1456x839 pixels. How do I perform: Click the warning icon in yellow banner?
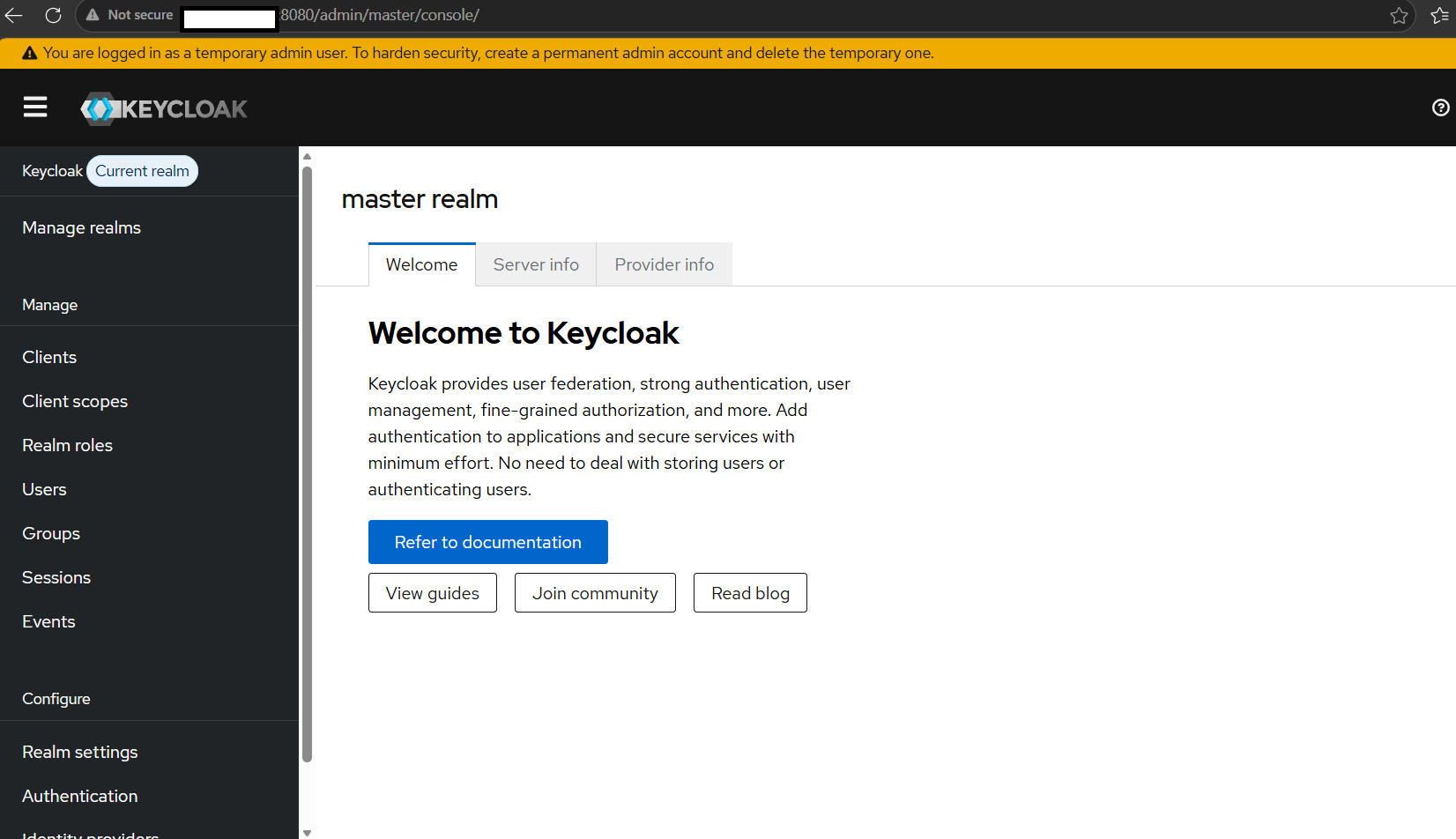pyautogui.click(x=29, y=53)
